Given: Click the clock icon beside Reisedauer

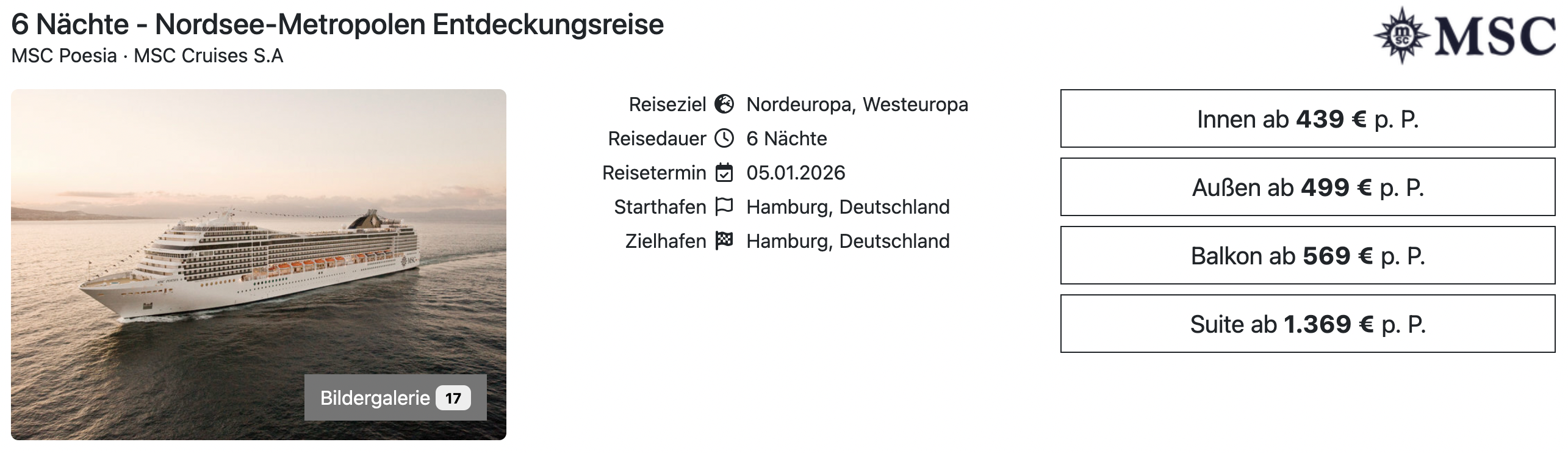Looking at the screenshot, I should tap(724, 139).
